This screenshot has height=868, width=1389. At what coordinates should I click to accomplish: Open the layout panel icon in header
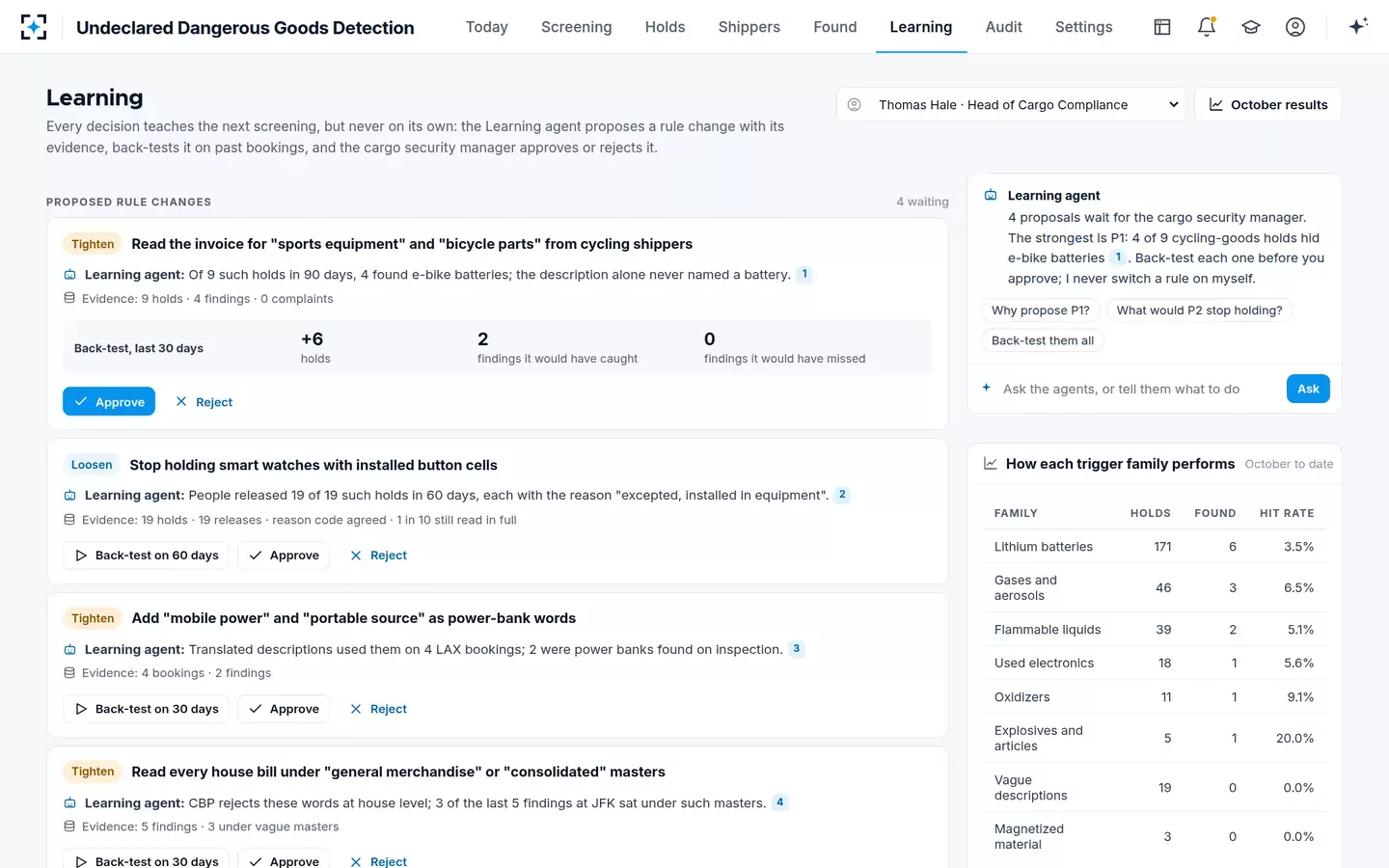(1162, 27)
